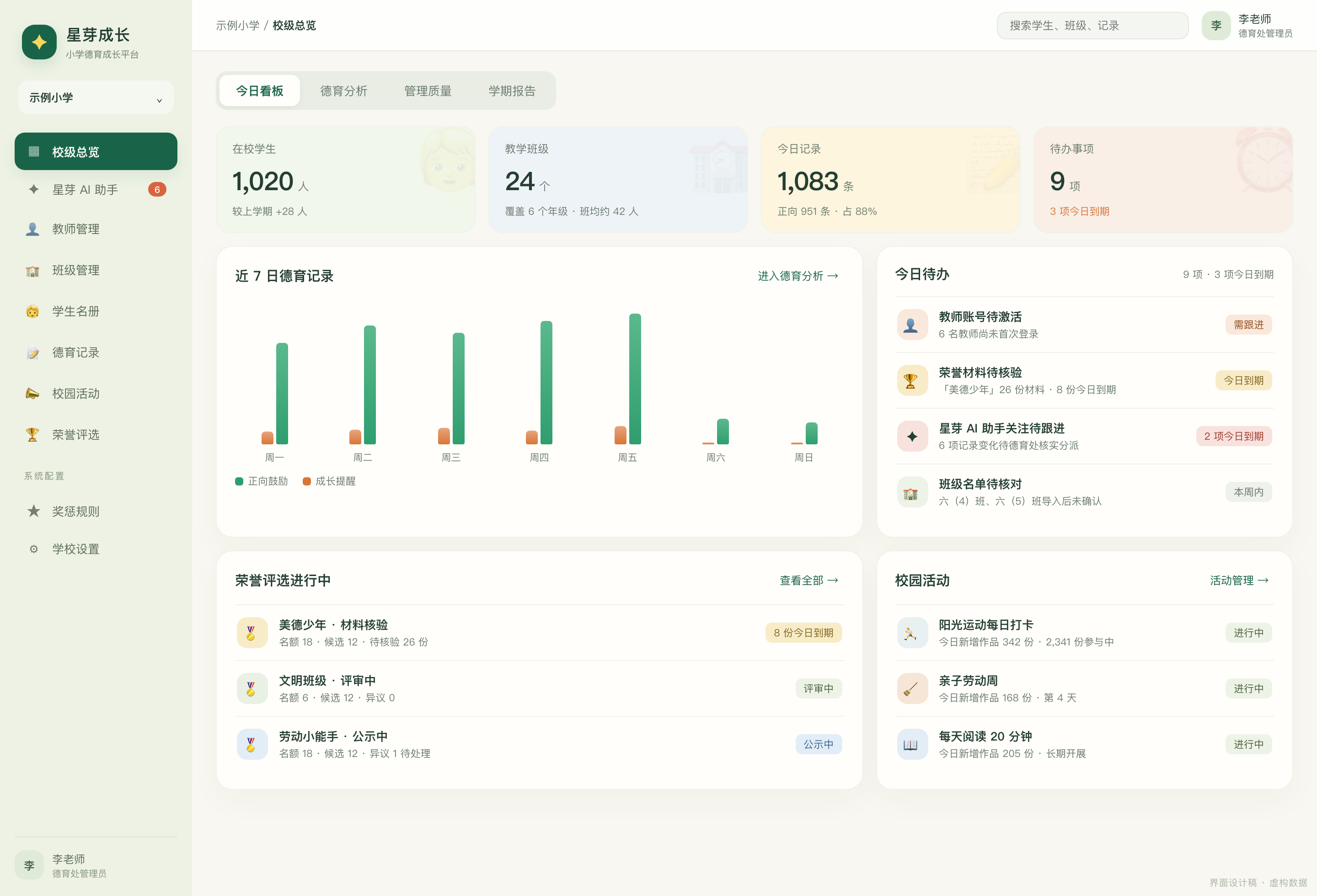Click the 美德少年 medal icon

252,633
